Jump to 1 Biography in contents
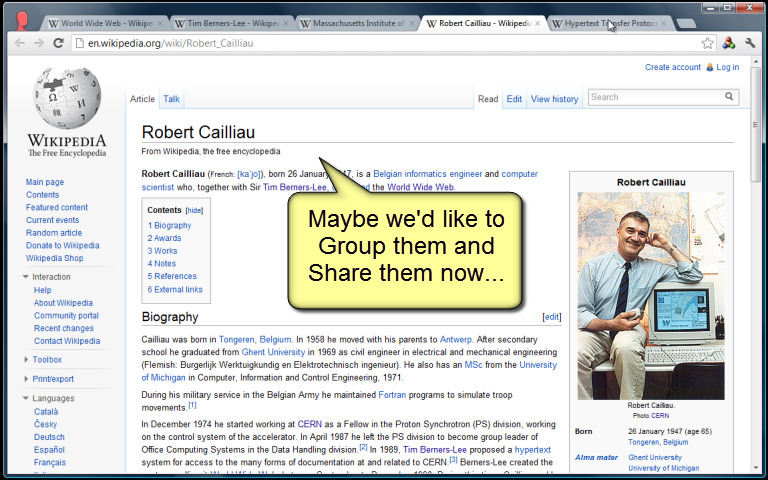Screen dimensions: 768x480 pyautogui.click(x=169, y=225)
